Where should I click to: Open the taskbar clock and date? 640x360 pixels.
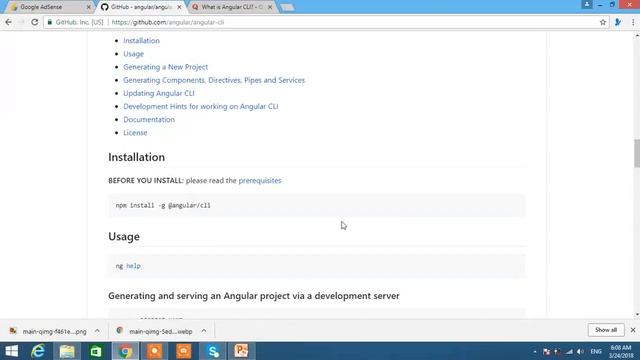tap(621, 351)
